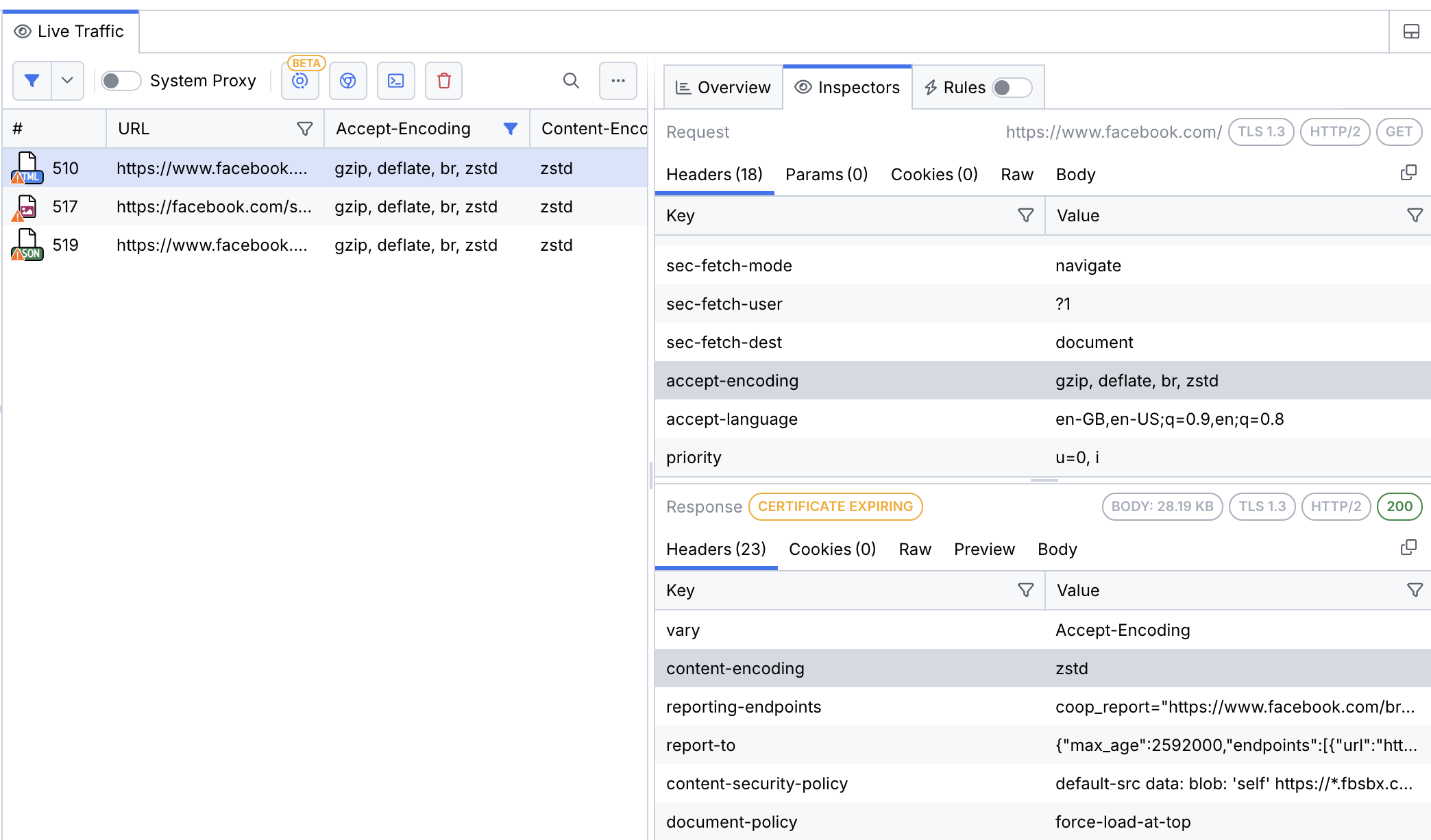Image resolution: width=1431 pixels, height=840 pixels.
Task: Select session row 517
Action: point(325,206)
